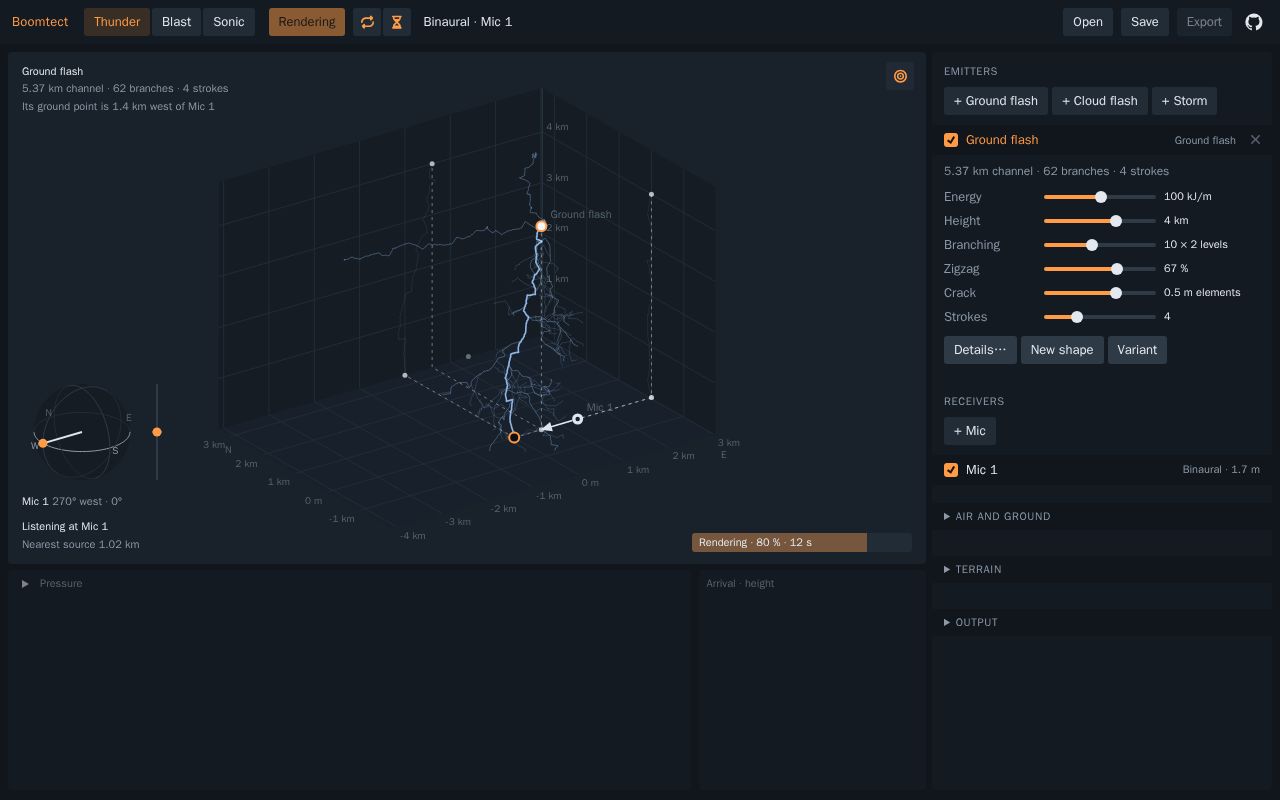Click 'Listening at Mic 1' text
Screen dimensions: 1280x800
pyautogui.click(x=65, y=527)
